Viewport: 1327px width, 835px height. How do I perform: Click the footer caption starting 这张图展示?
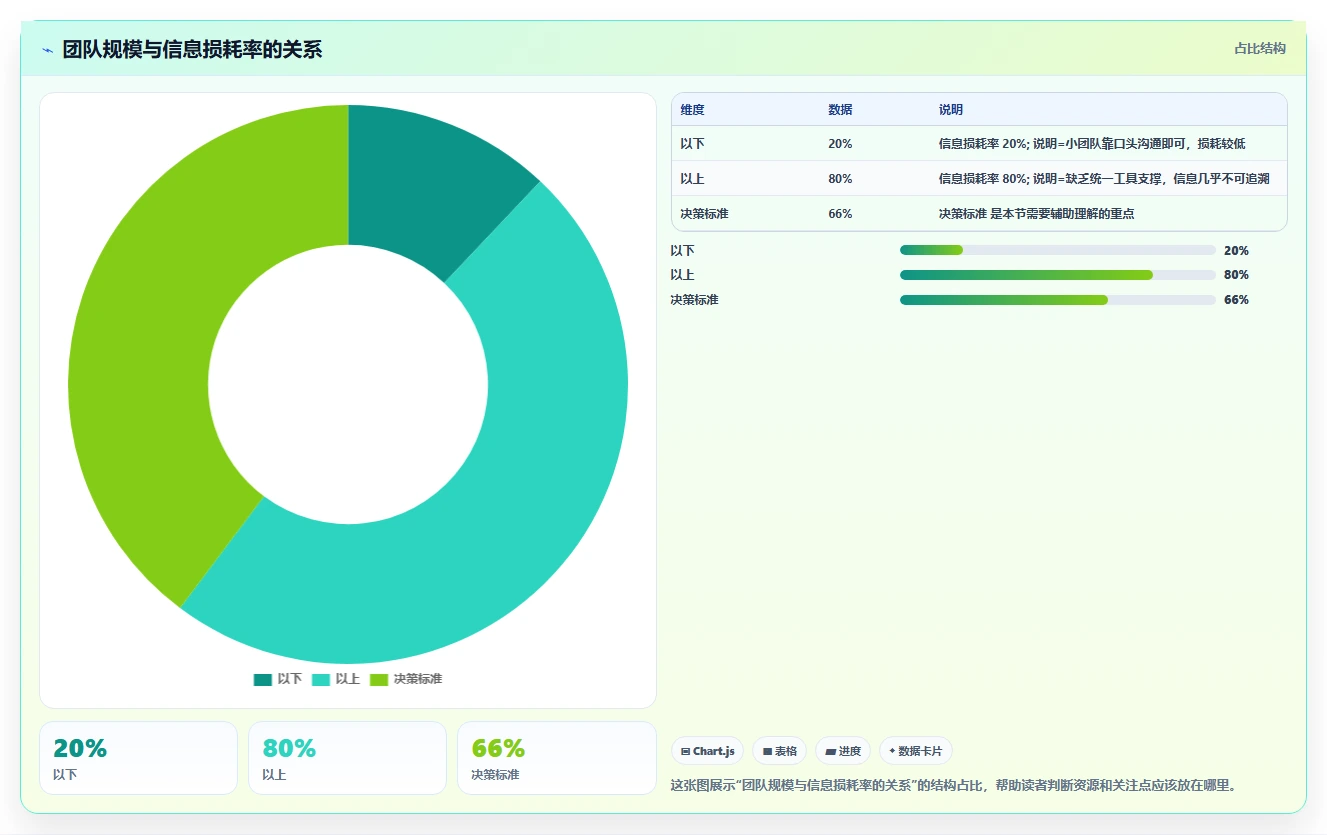click(x=955, y=786)
